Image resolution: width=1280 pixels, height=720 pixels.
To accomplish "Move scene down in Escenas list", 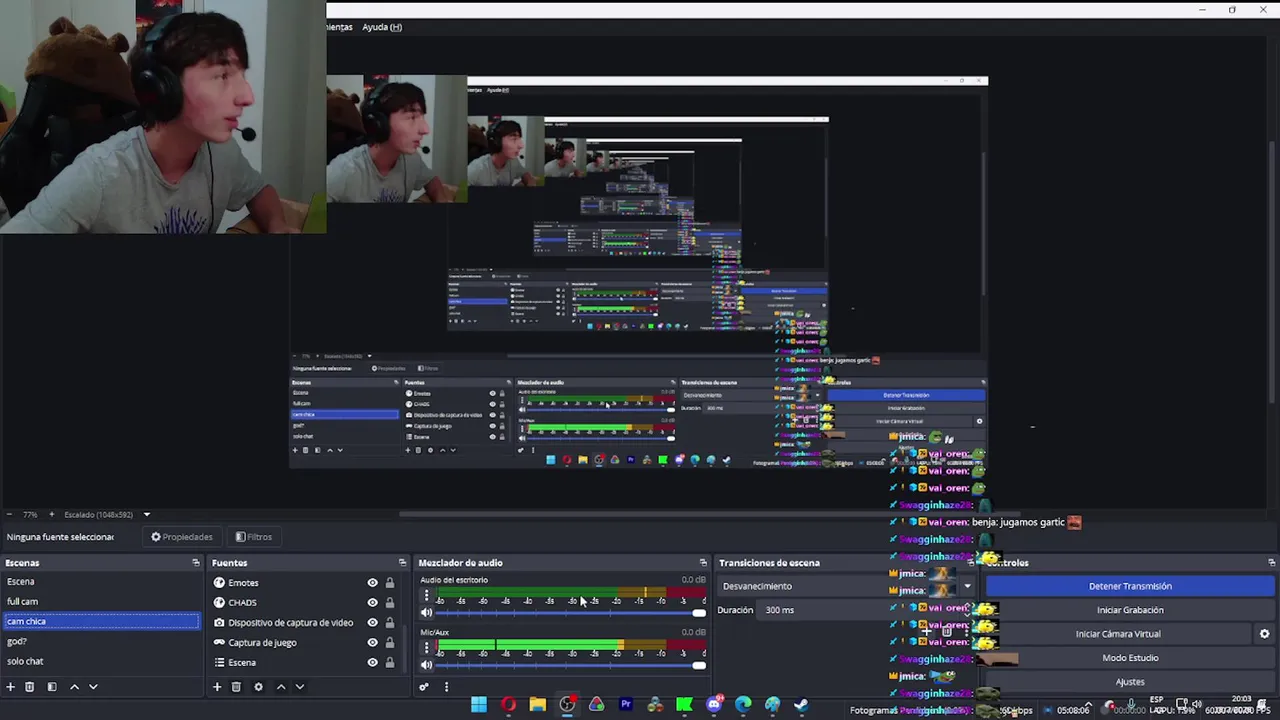I will (x=93, y=687).
